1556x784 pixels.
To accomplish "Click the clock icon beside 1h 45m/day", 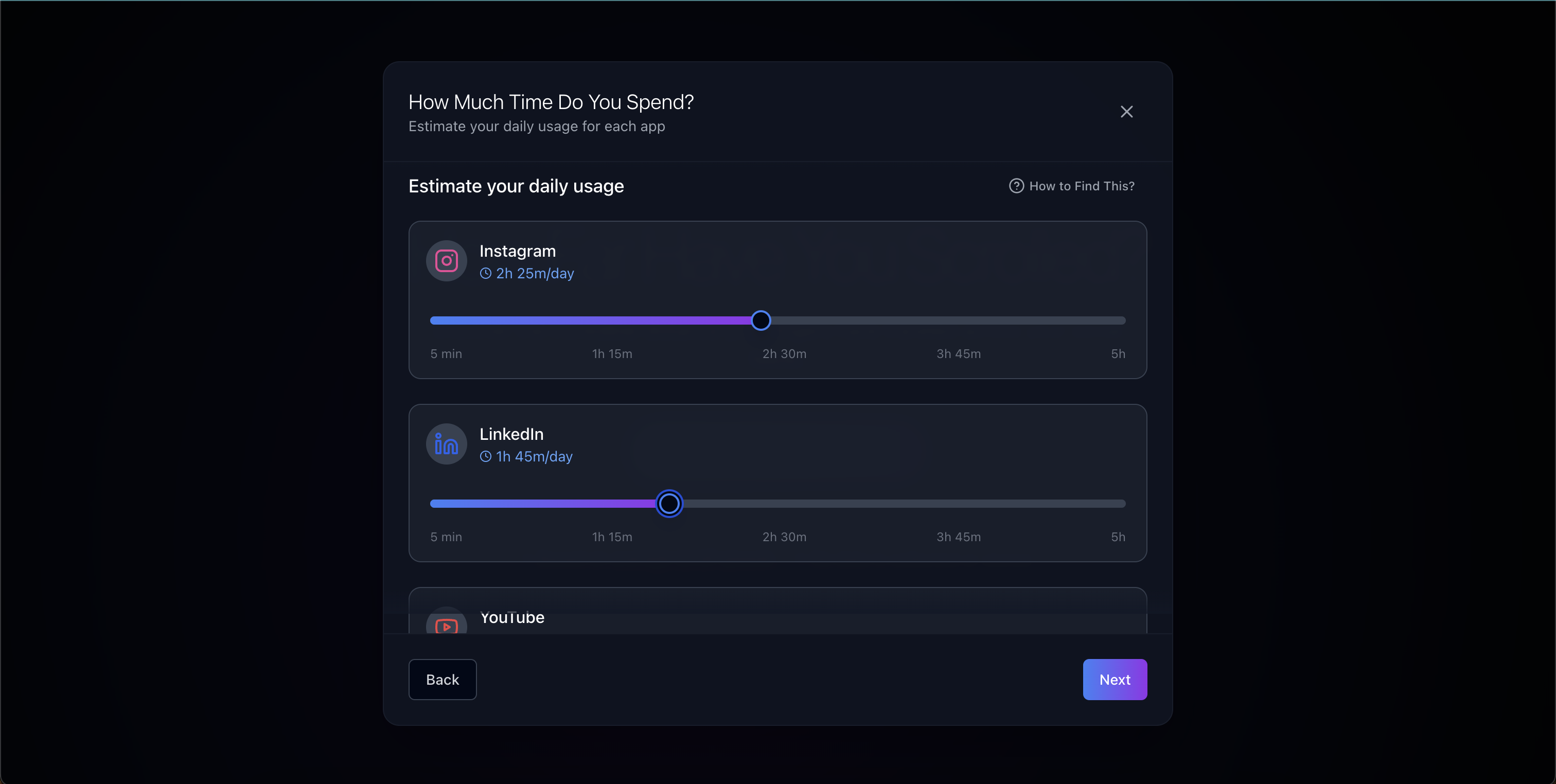I will point(486,457).
